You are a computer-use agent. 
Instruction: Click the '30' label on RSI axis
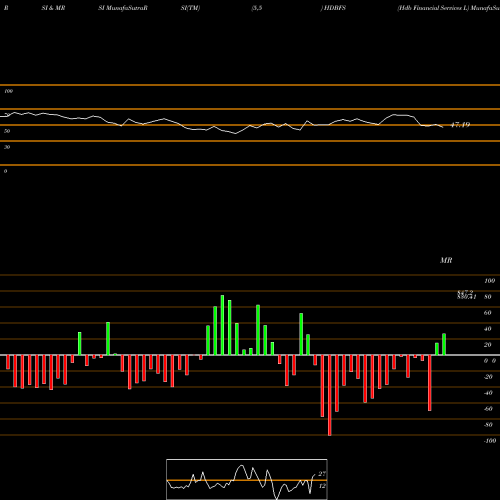(x=7, y=147)
